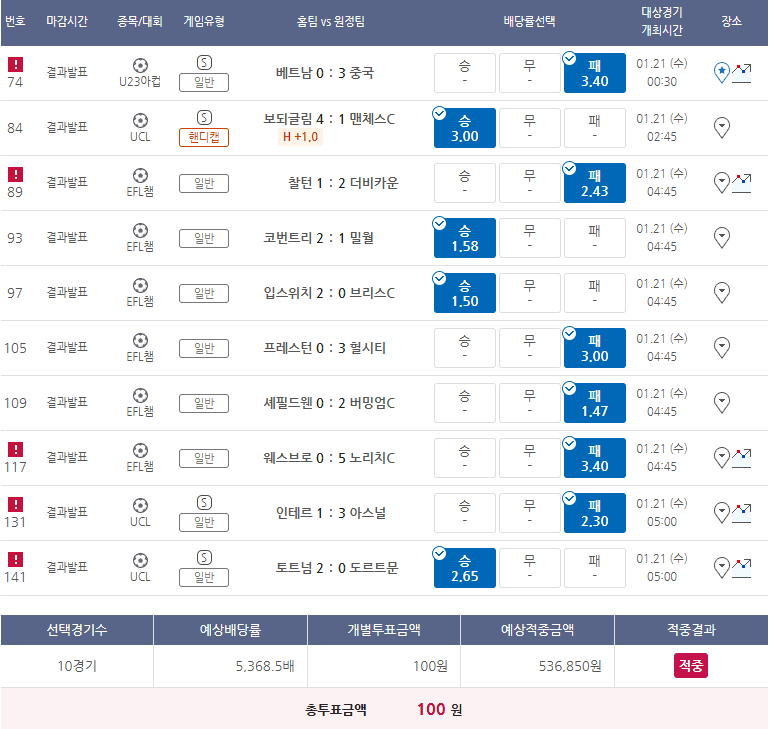The image size is (770, 729).
Task: Click the location pin for match 109
Action: click(722, 402)
